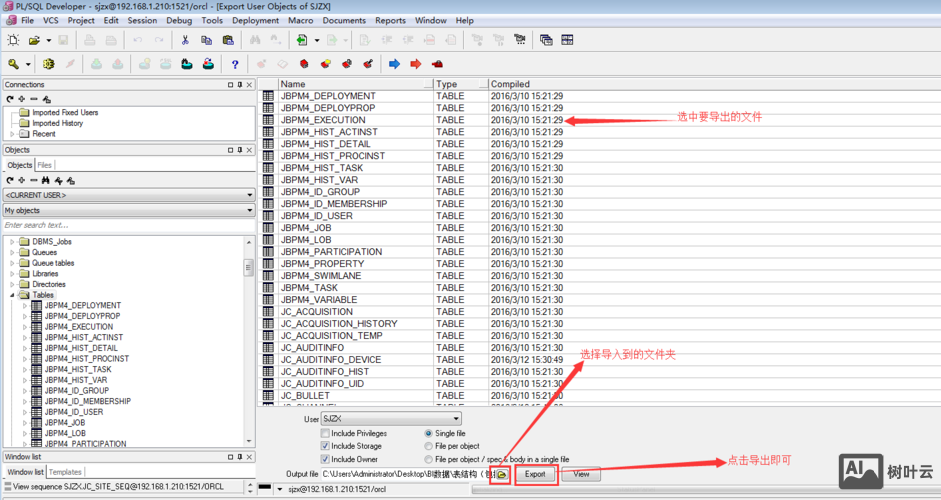Screen dimensions: 941x500
Task: Click the Log on key icon
Action: click(14, 64)
